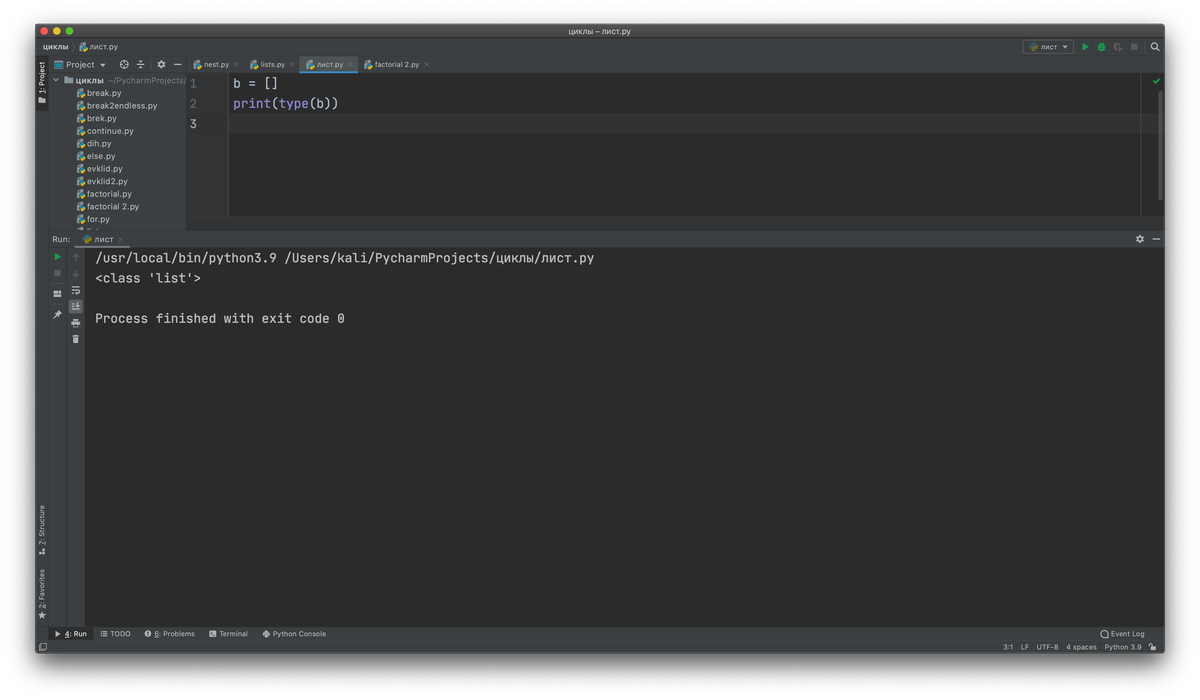The width and height of the screenshot is (1200, 700).
Task: Pin the Run tab with the pin icon
Action: point(57,315)
